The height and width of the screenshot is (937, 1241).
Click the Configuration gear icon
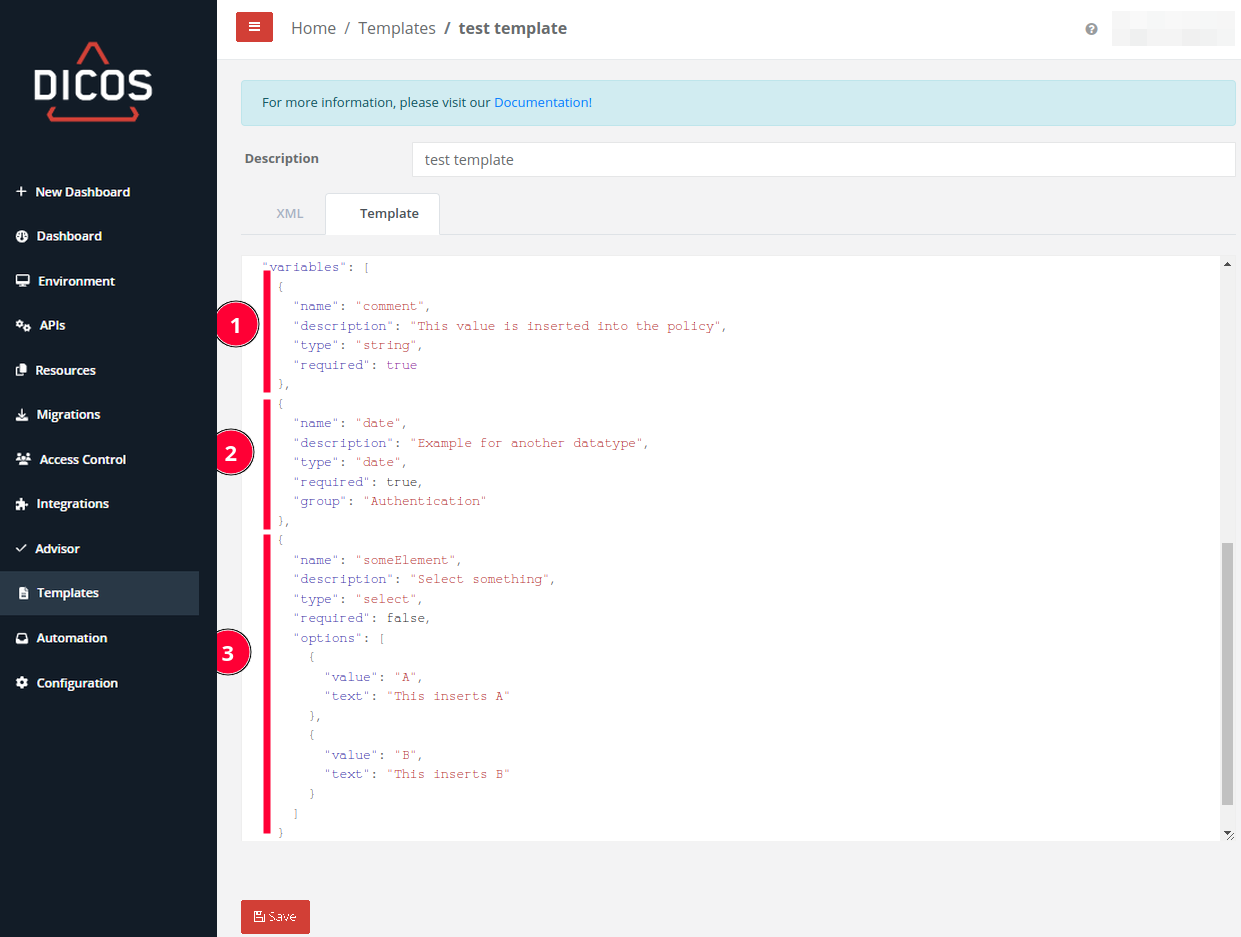(22, 683)
